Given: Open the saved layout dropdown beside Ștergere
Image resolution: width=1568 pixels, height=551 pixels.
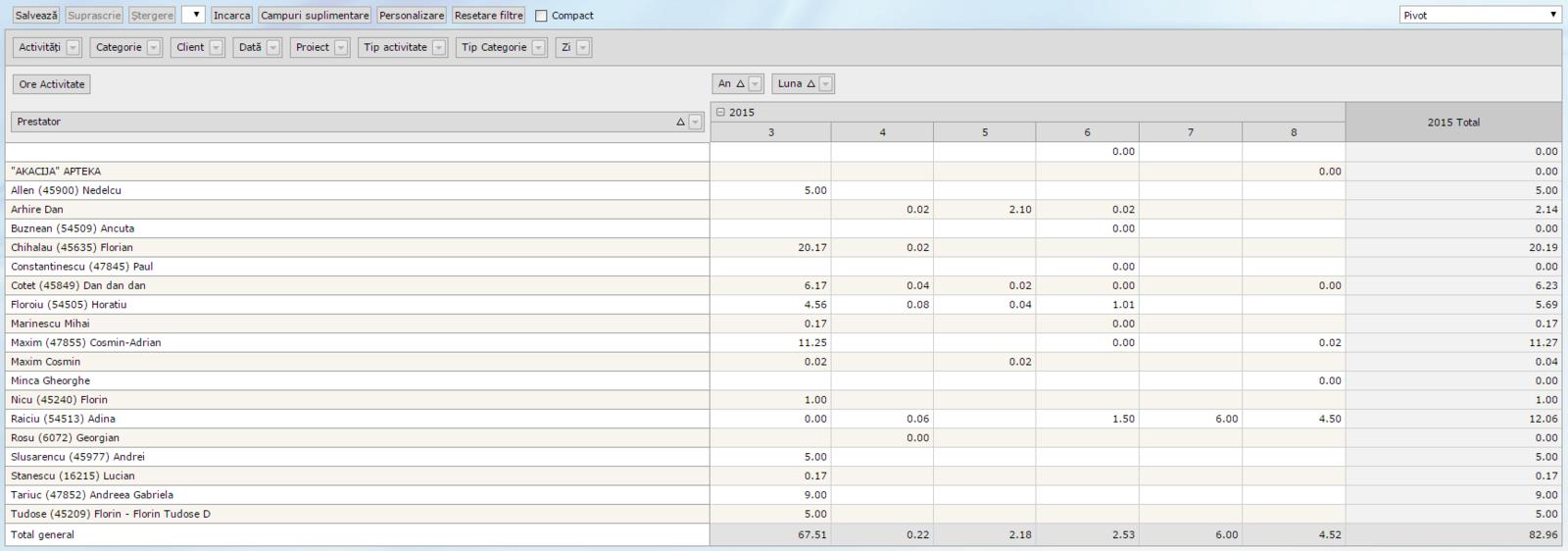Looking at the screenshot, I should 193,15.
